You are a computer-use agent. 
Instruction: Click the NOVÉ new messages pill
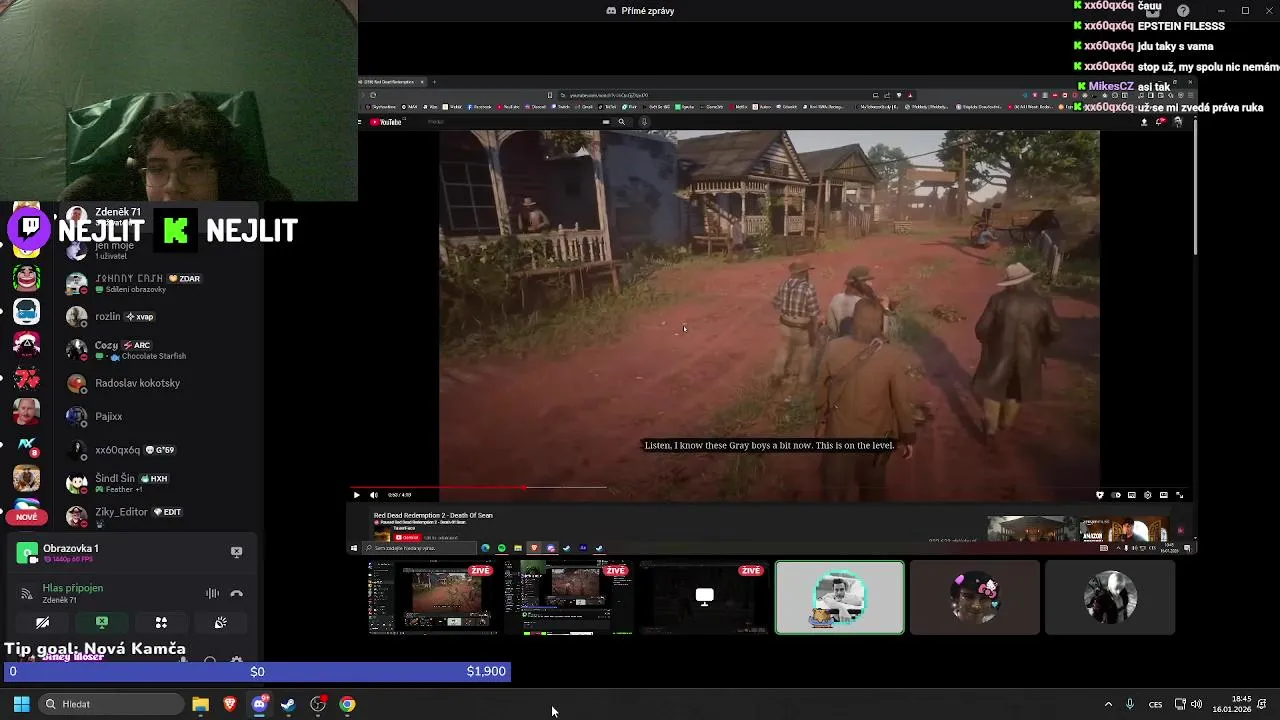click(x=27, y=517)
